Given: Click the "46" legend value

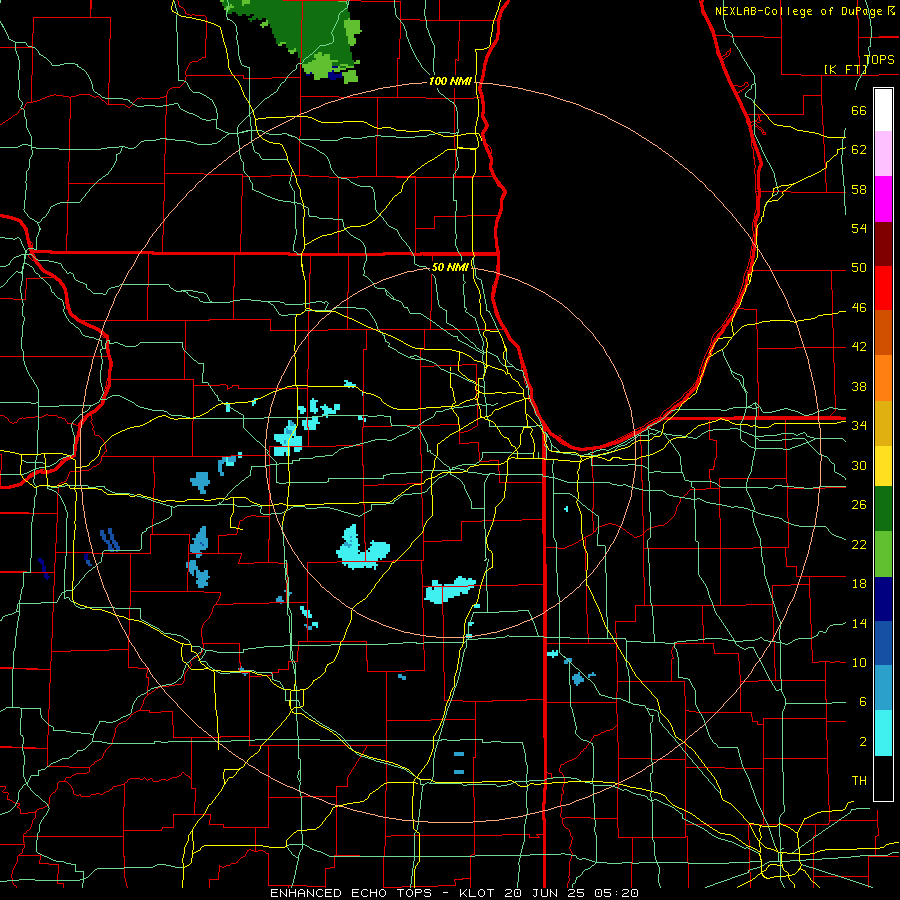Looking at the screenshot, I should pos(859,308).
